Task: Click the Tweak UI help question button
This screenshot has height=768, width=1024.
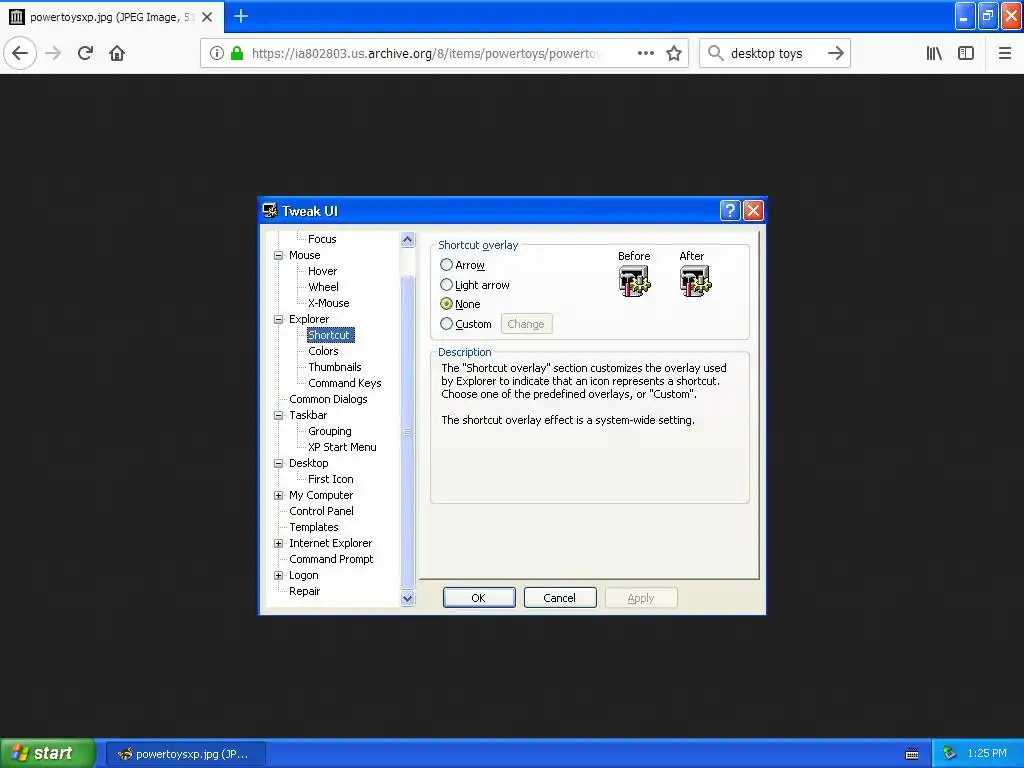Action: [x=729, y=210]
